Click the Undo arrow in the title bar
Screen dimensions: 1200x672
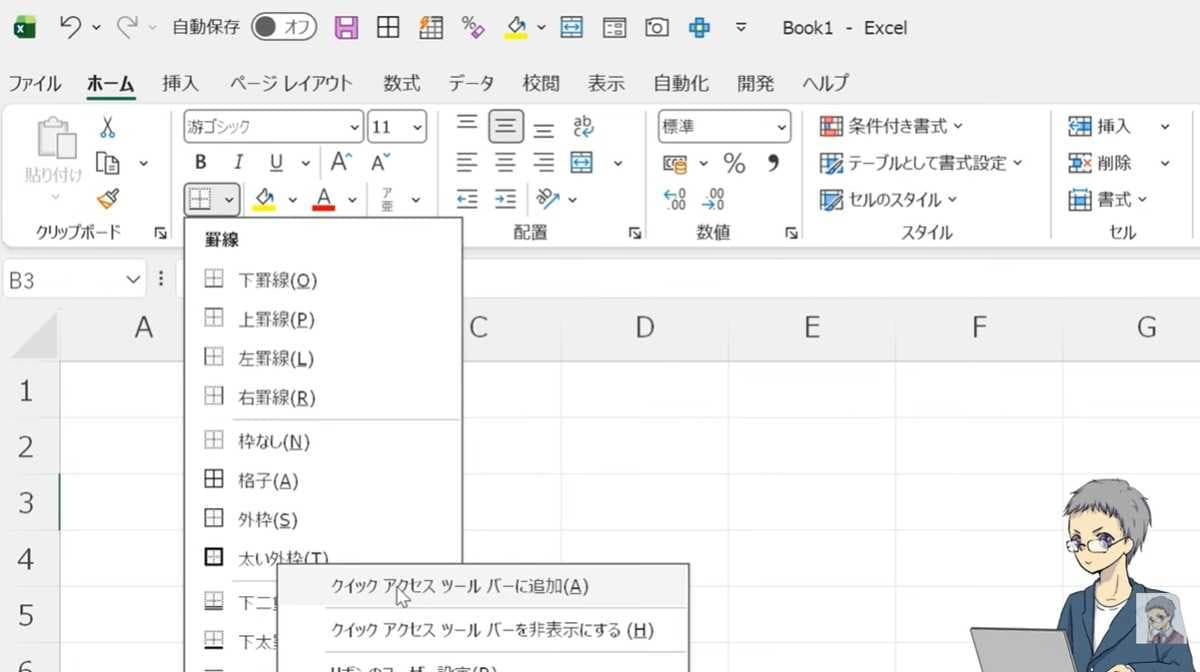[x=70, y=27]
